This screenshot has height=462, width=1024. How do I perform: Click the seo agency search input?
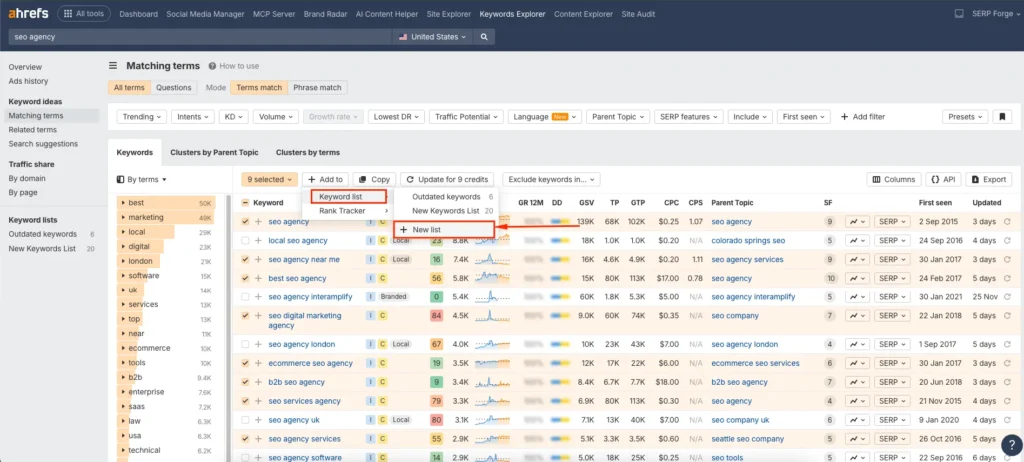[200, 37]
